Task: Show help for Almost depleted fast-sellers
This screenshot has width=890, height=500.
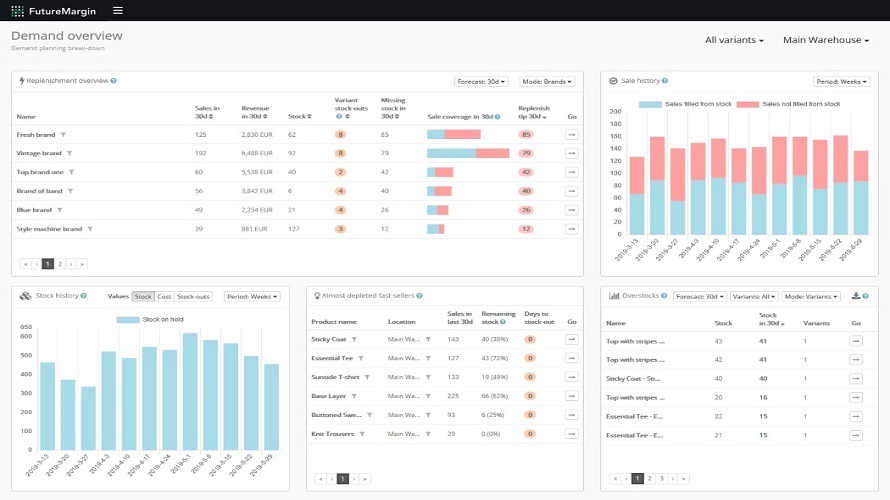Action: coord(419,296)
